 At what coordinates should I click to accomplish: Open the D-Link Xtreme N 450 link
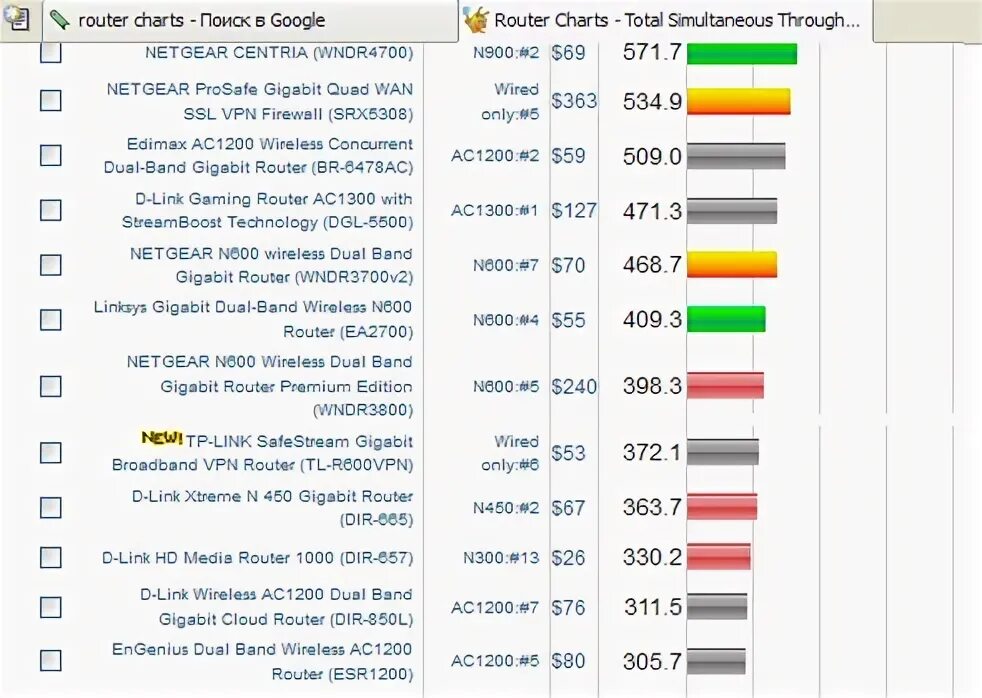tap(272, 508)
